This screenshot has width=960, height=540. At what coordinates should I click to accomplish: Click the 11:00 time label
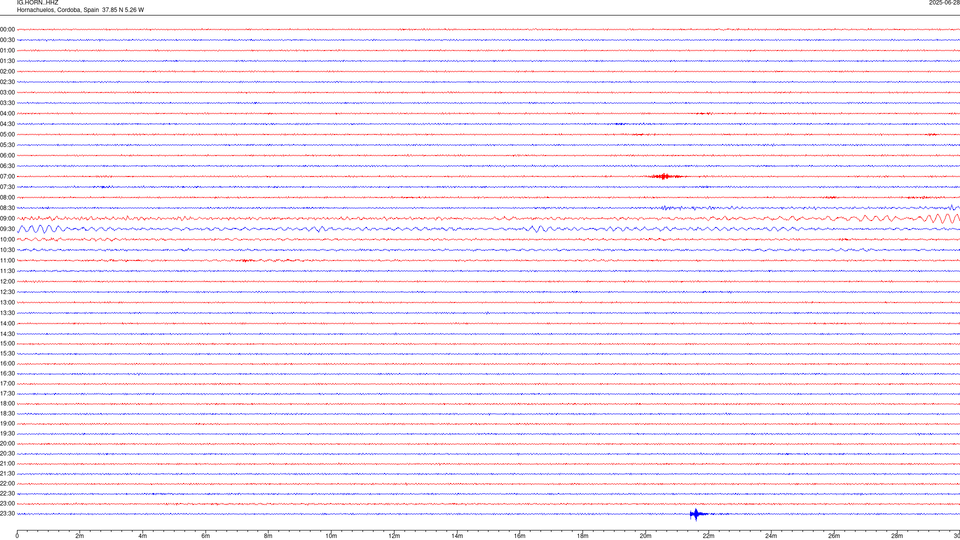(x=7, y=260)
